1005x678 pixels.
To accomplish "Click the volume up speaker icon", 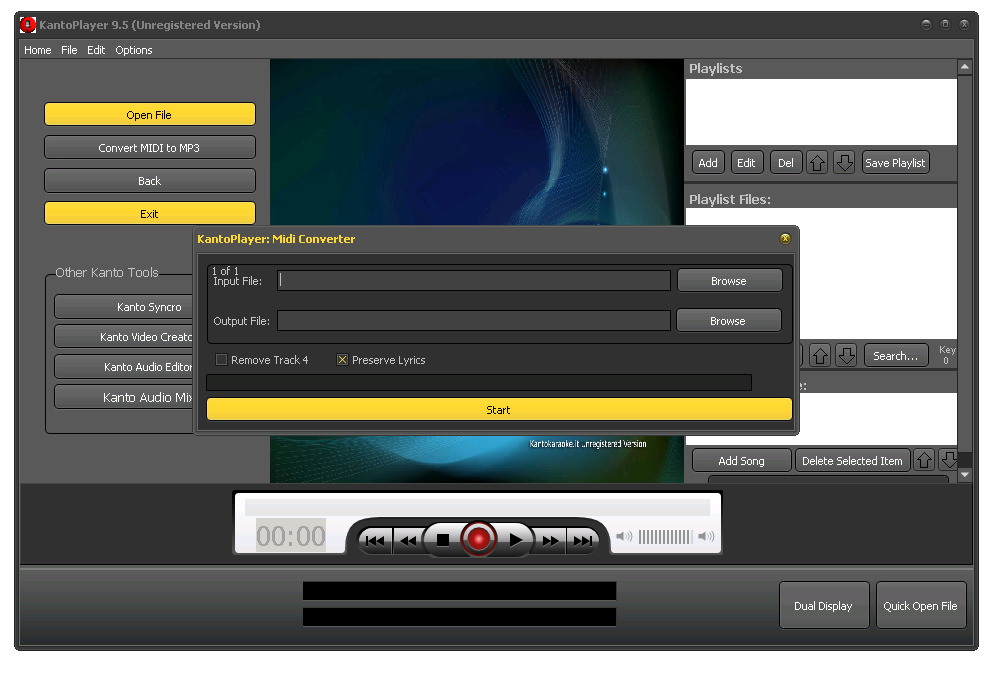I will click(x=706, y=536).
